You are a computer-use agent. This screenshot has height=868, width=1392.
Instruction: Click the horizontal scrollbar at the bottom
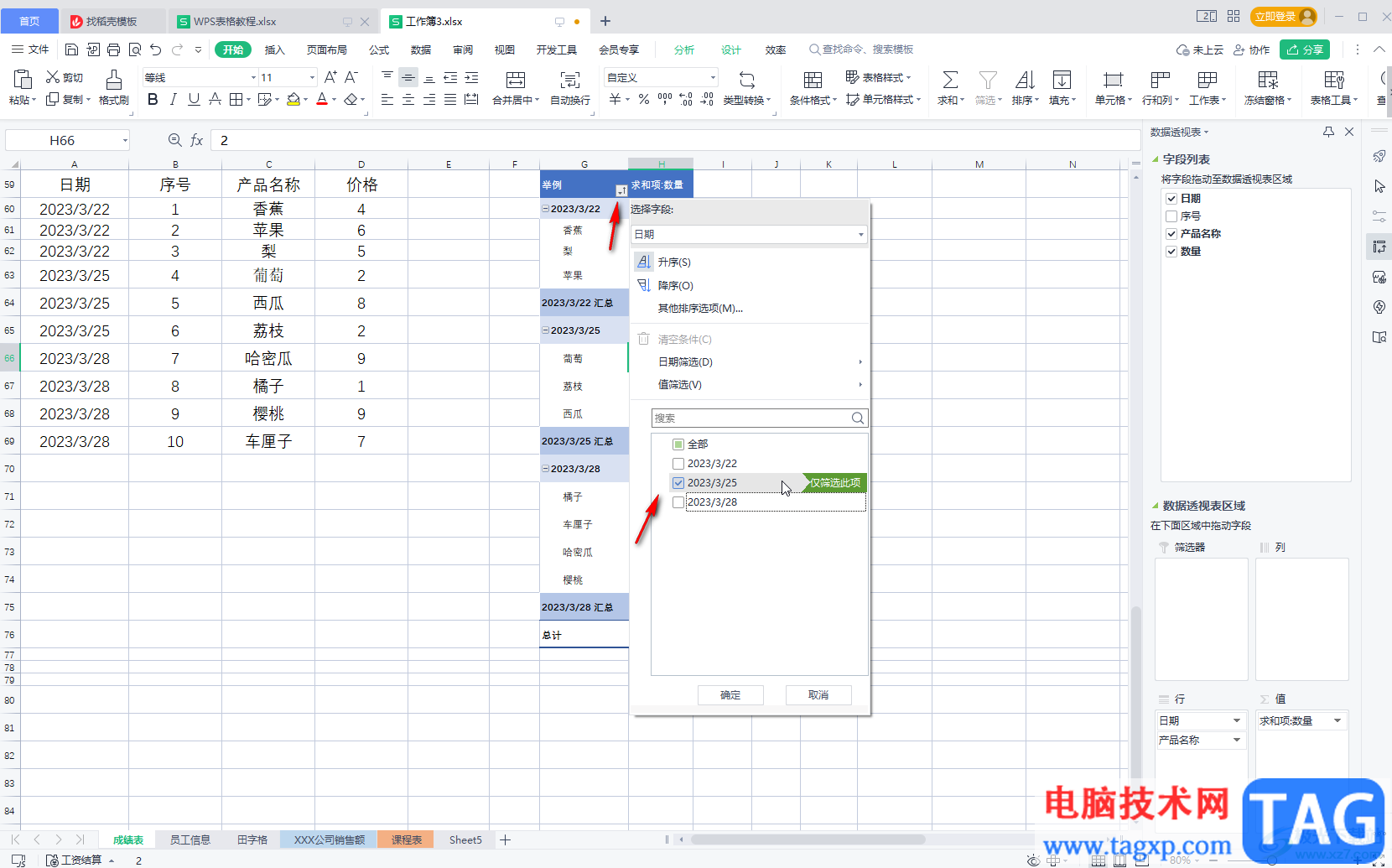(x=807, y=839)
